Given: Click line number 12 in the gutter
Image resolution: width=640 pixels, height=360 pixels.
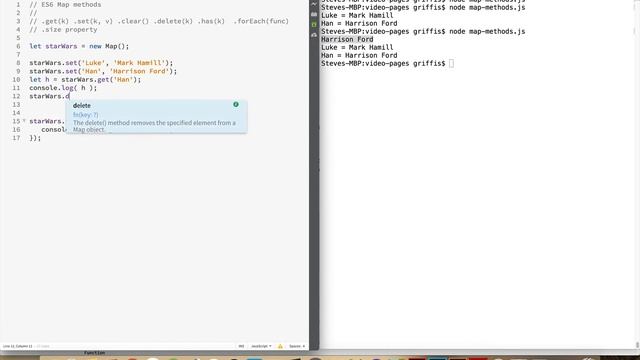Looking at the screenshot, I should click(16, 96).
